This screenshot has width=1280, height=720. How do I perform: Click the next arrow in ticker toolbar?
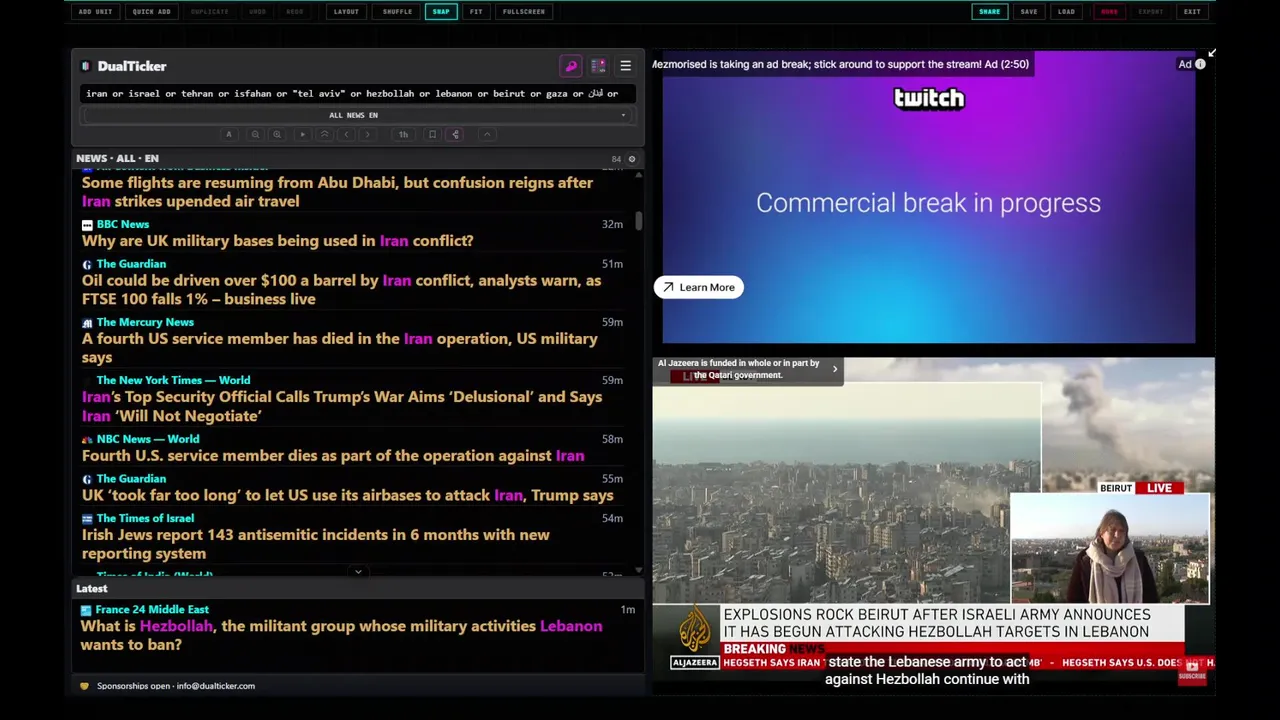click(368, 134)
